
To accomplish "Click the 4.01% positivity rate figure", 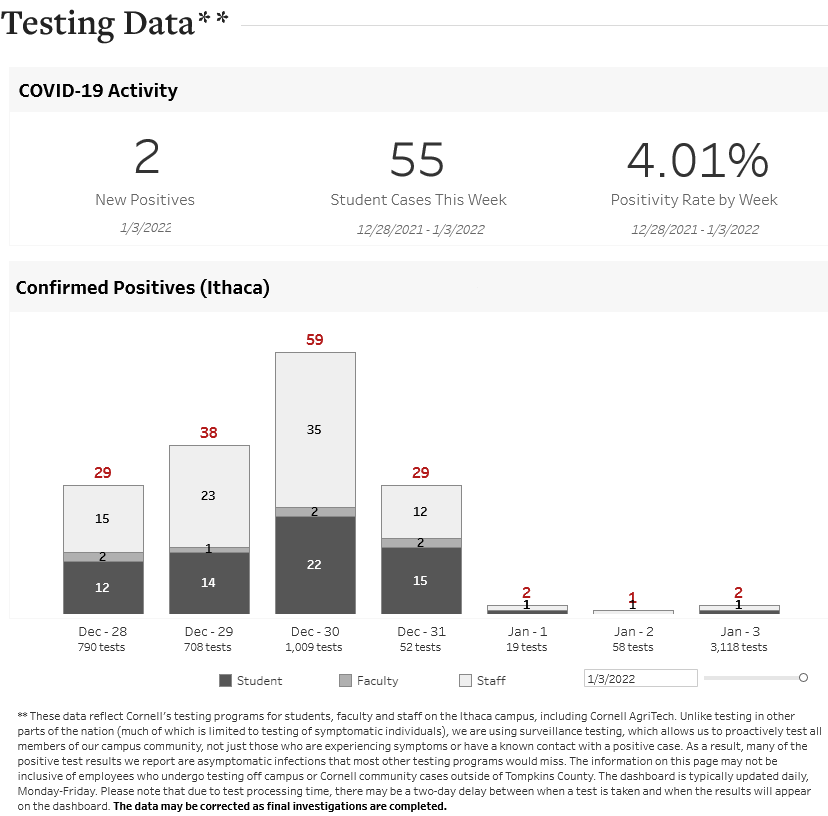I will 697,160.
